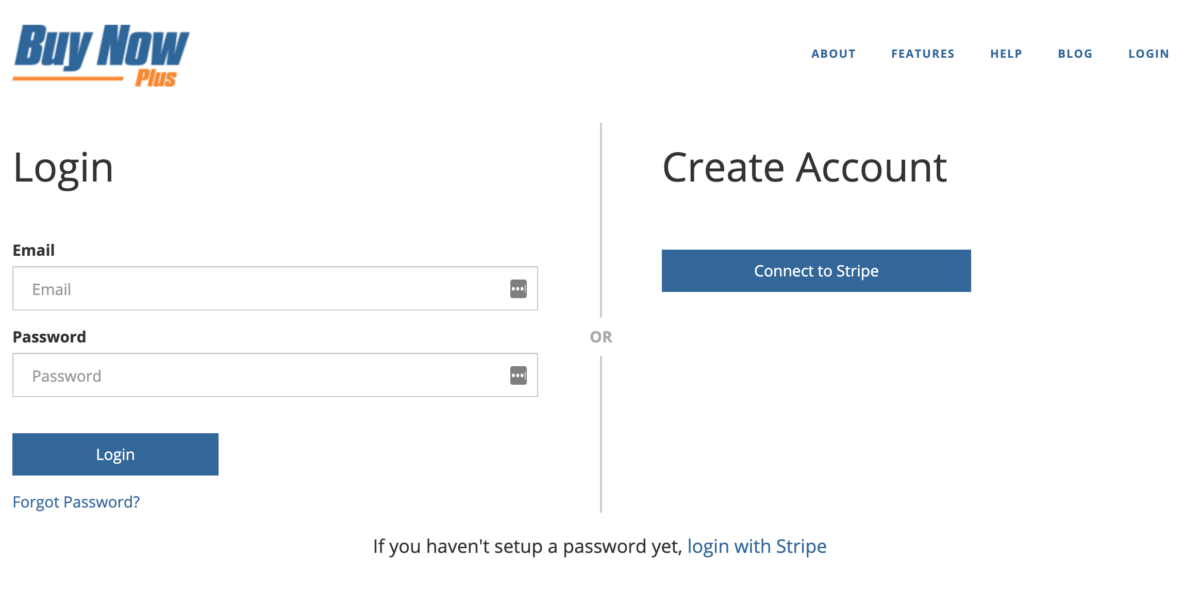The image size is (1200, 589).
Task: Click the OR divider text
Action: click(x=601, y=337)
